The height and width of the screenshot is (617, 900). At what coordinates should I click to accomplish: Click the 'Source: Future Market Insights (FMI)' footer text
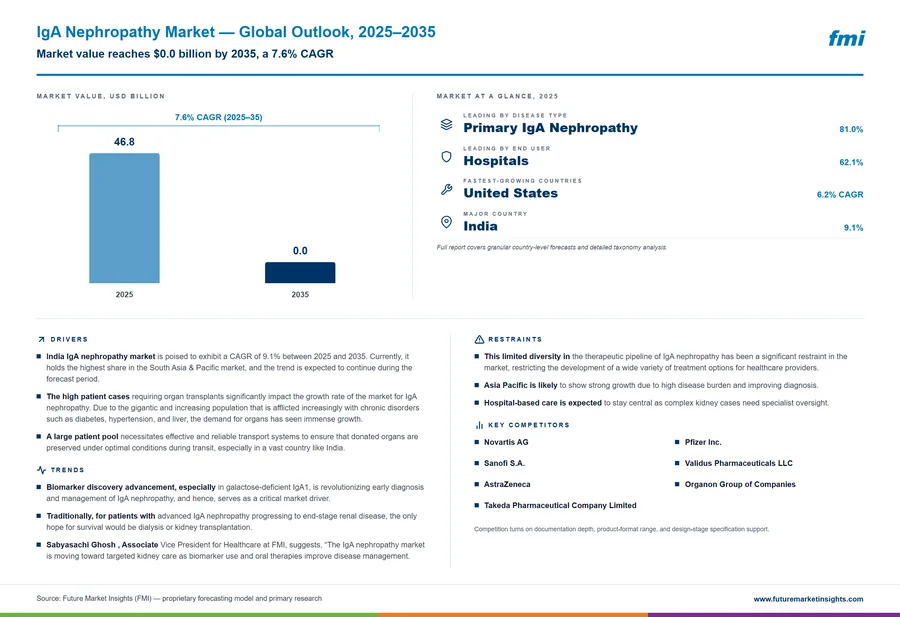[x=179, y=598]
